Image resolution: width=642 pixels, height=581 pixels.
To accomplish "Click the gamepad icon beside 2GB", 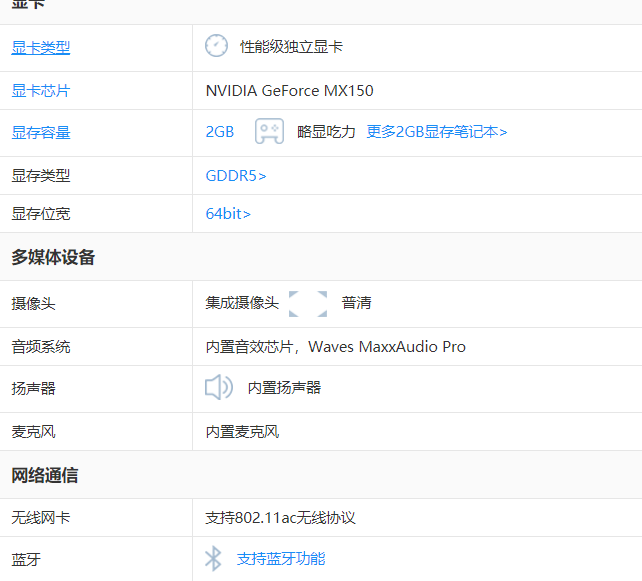I will pos(269,131).
